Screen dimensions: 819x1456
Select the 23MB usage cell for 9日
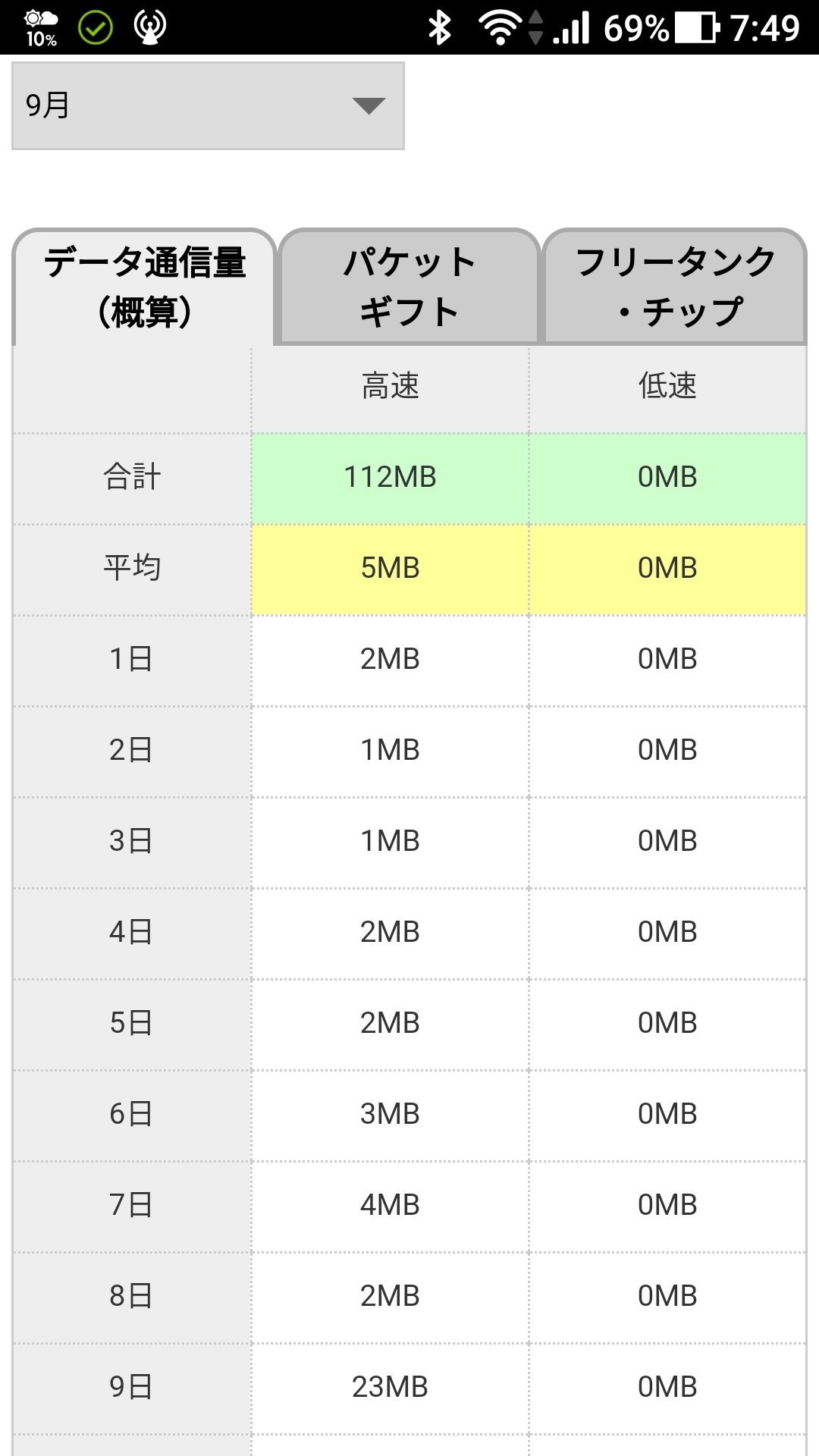[x=391, y=1388]
